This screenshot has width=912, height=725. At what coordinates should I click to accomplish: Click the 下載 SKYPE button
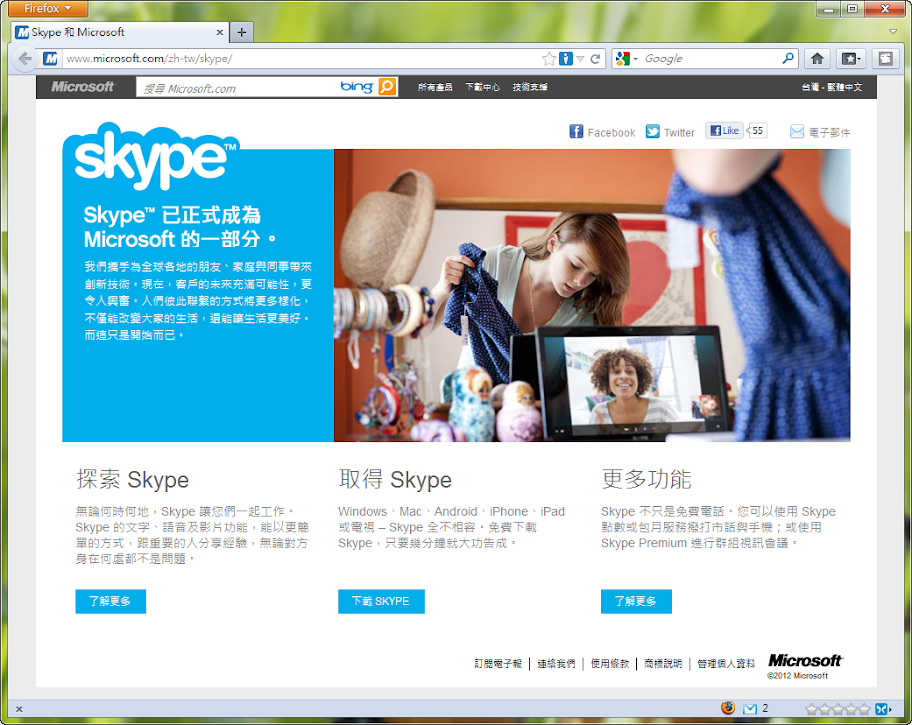[x=381, y=601]
